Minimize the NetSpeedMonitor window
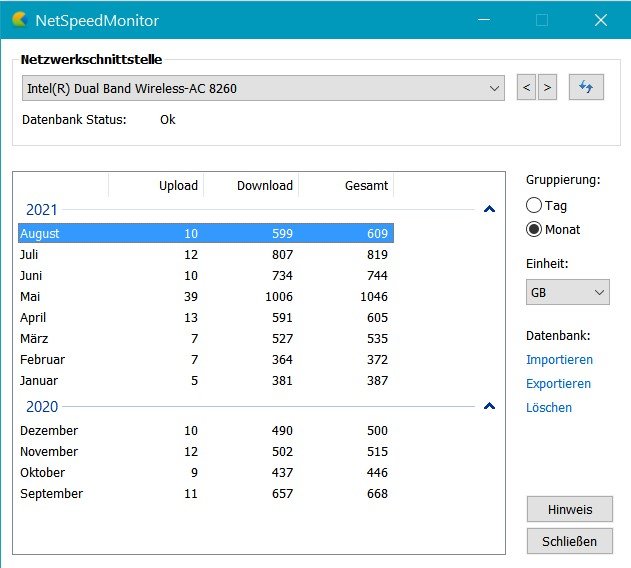Screen dimensions: 631x568 coord(484,20)
